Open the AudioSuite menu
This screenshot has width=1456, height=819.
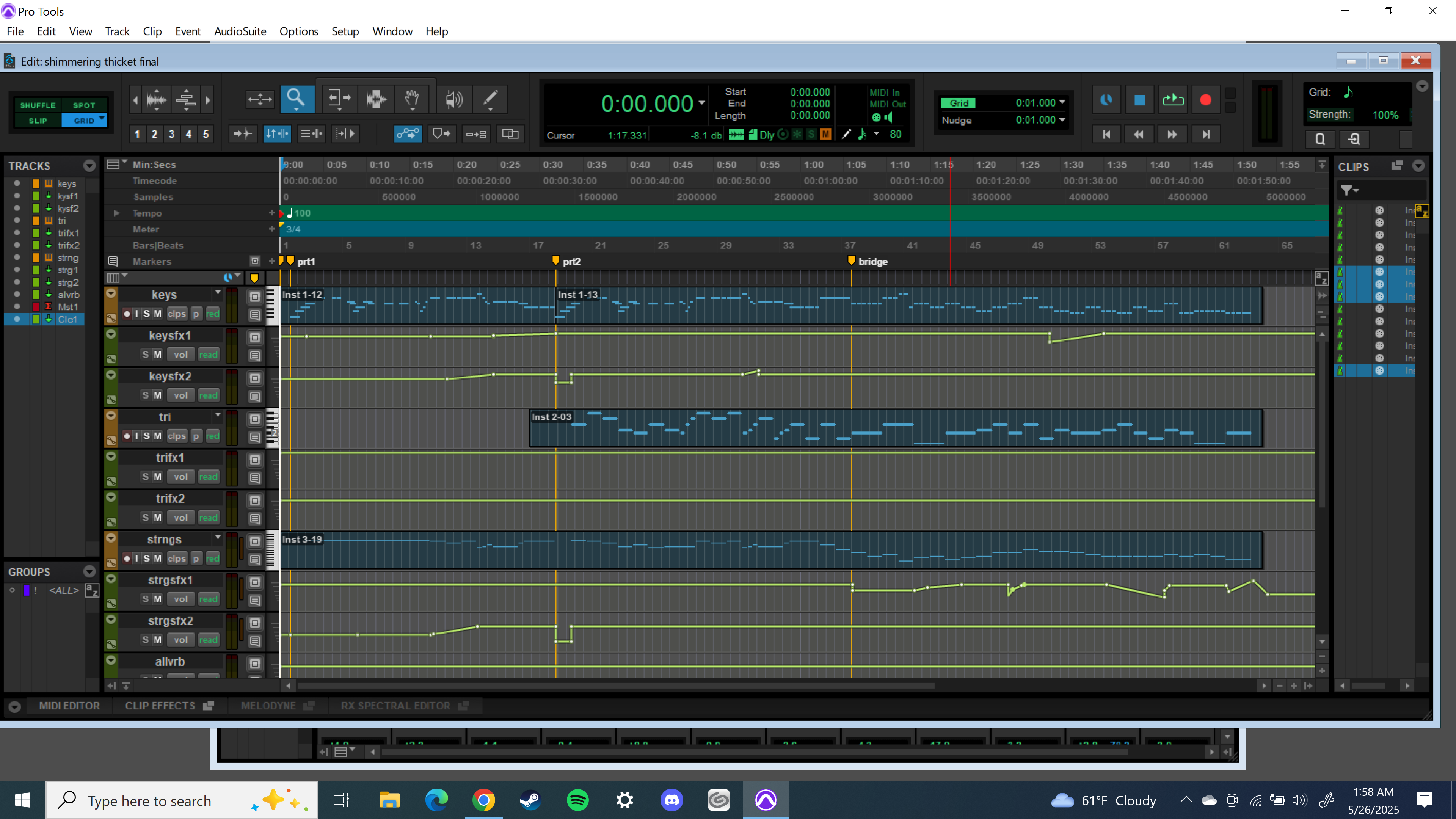point(240,31)
